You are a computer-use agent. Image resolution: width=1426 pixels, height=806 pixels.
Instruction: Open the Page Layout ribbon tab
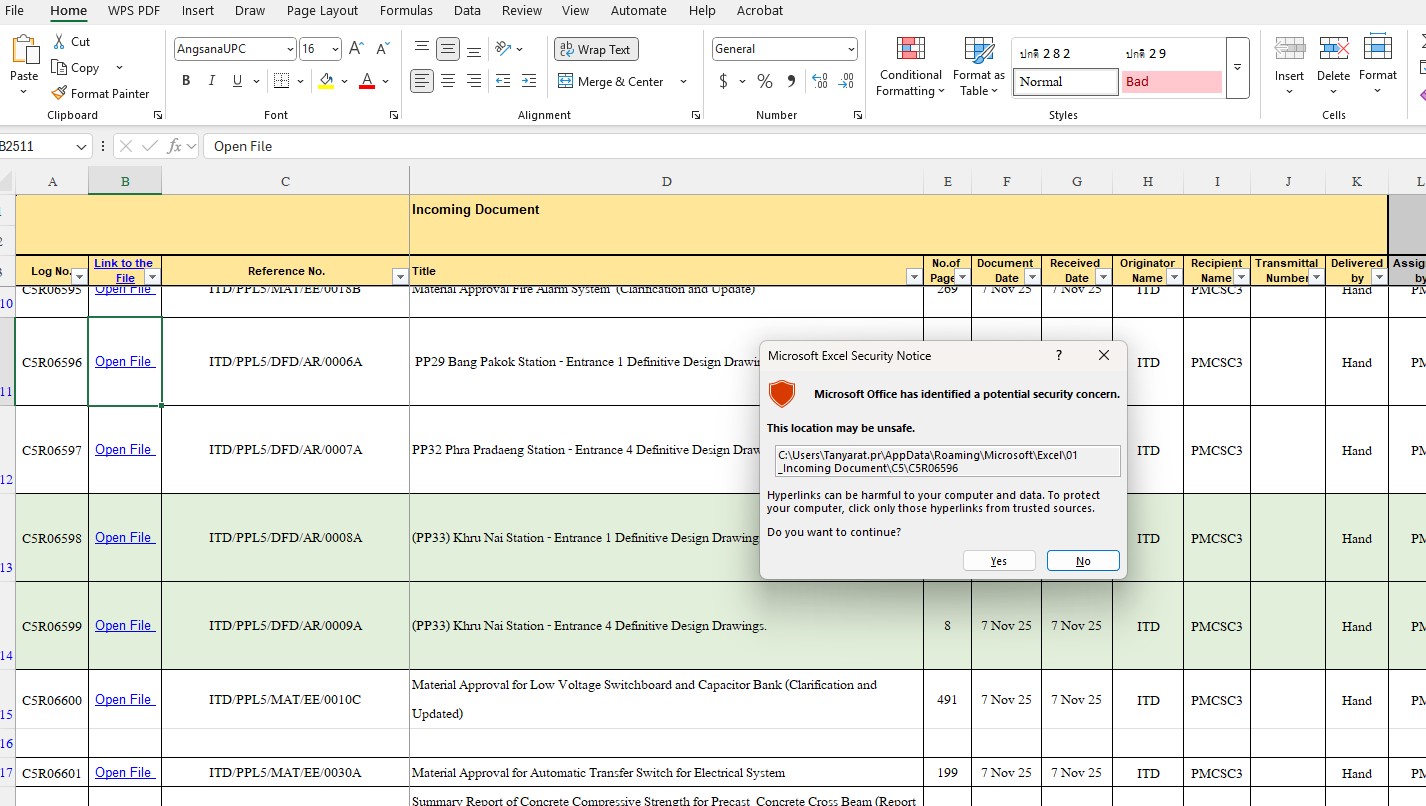click(322, 11)
